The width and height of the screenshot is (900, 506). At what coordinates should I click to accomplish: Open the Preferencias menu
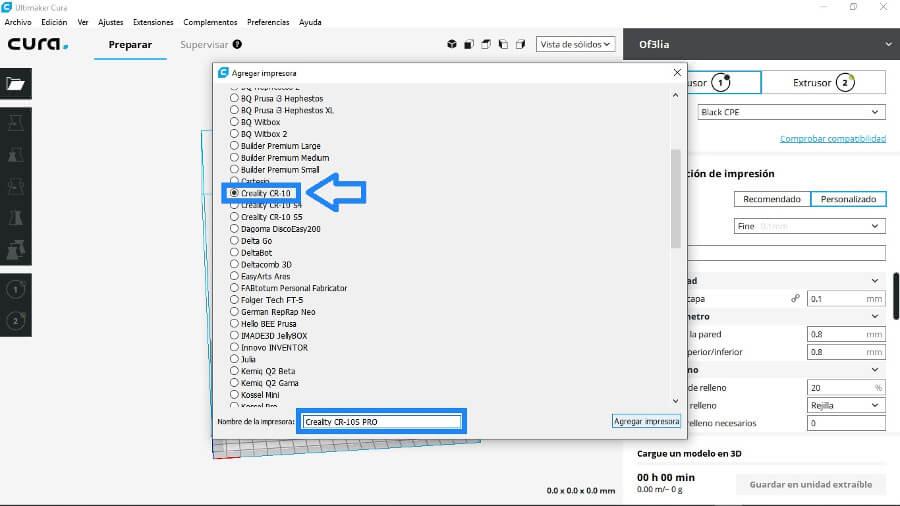[268, 22]
